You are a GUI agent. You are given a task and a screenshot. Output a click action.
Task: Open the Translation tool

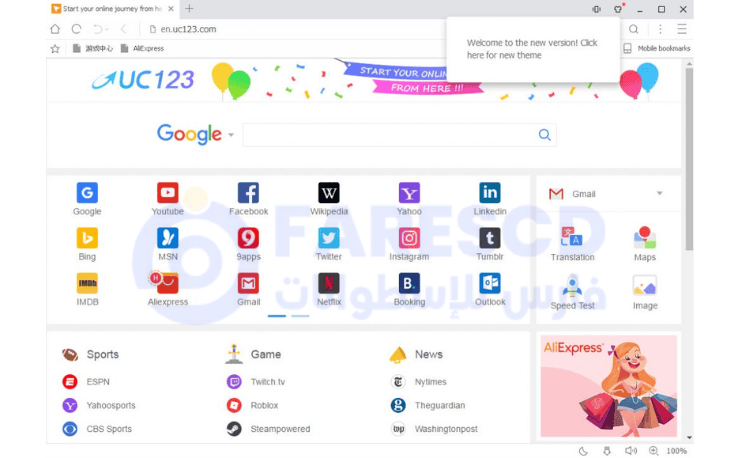(572, 244)
